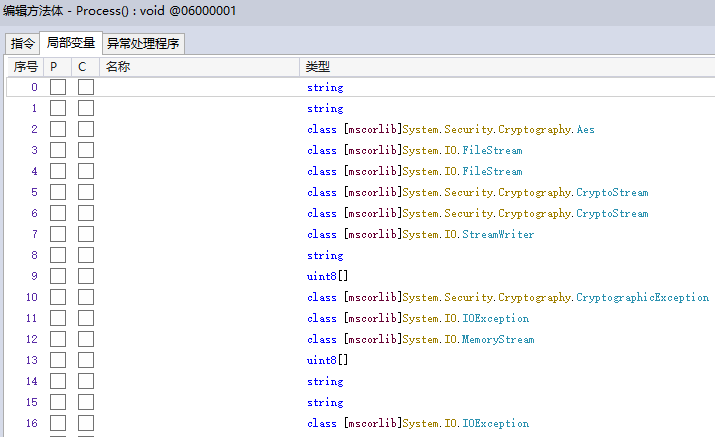This screenshot has height=437, width=715.
Task: Sort by the 名称 column header
Action: pyautogui.click(x=200, y=67)
